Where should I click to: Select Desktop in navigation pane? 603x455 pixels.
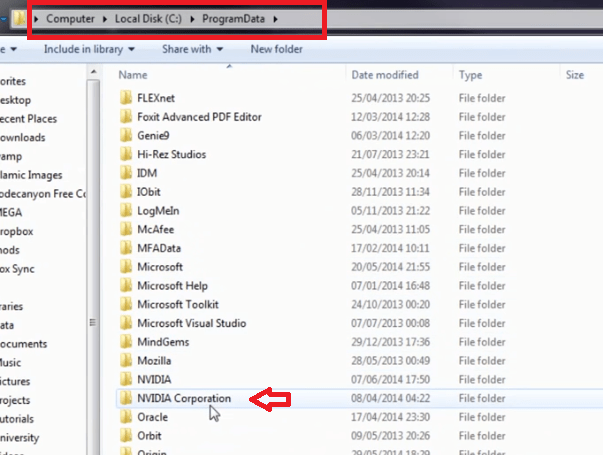15,100
